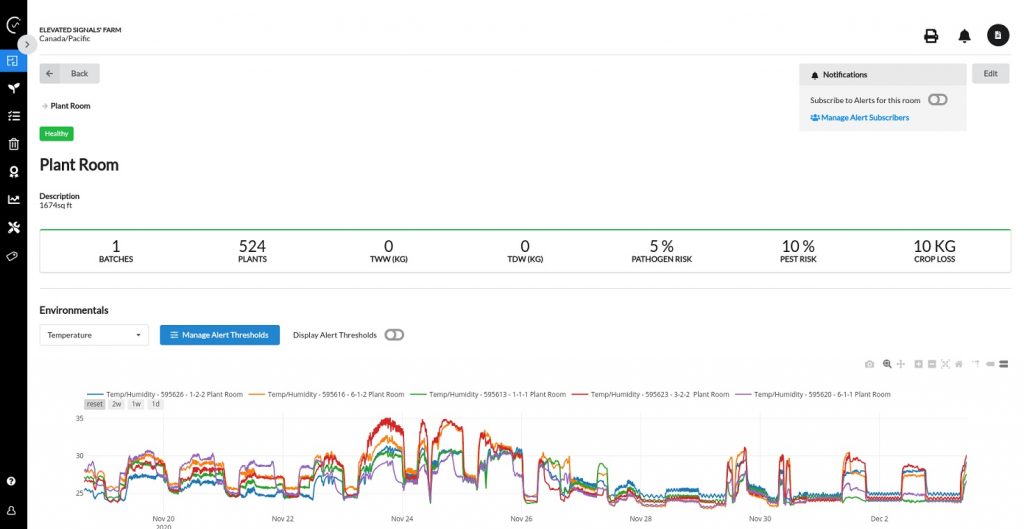Click the Back button

(x=69, y=73)
